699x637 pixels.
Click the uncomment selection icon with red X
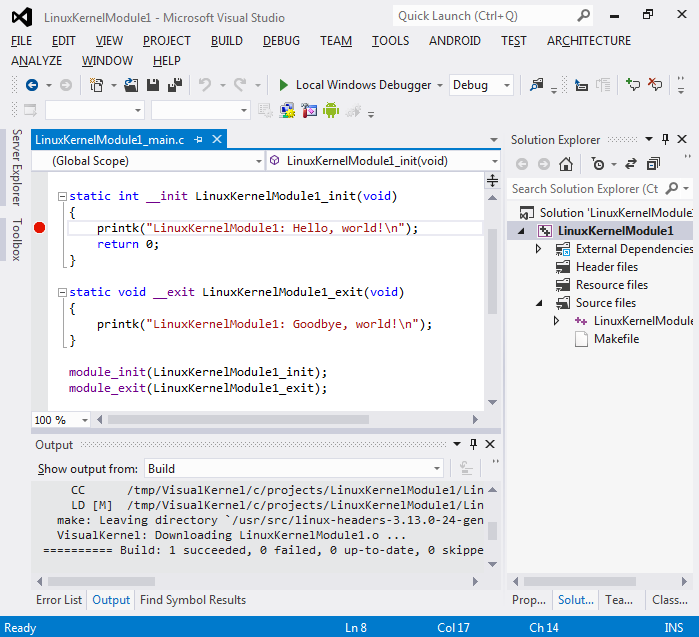[655, 85]
